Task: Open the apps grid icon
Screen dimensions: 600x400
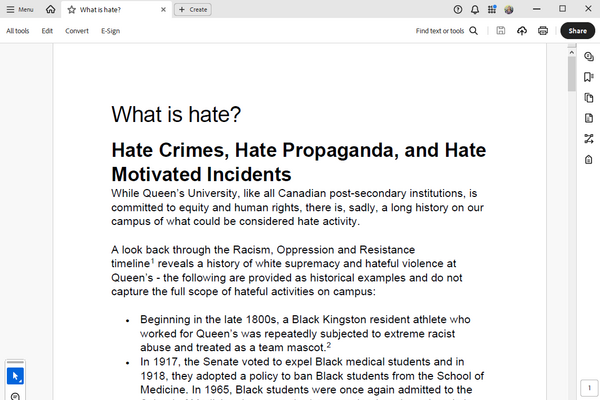Action: [x=492, y=10]
